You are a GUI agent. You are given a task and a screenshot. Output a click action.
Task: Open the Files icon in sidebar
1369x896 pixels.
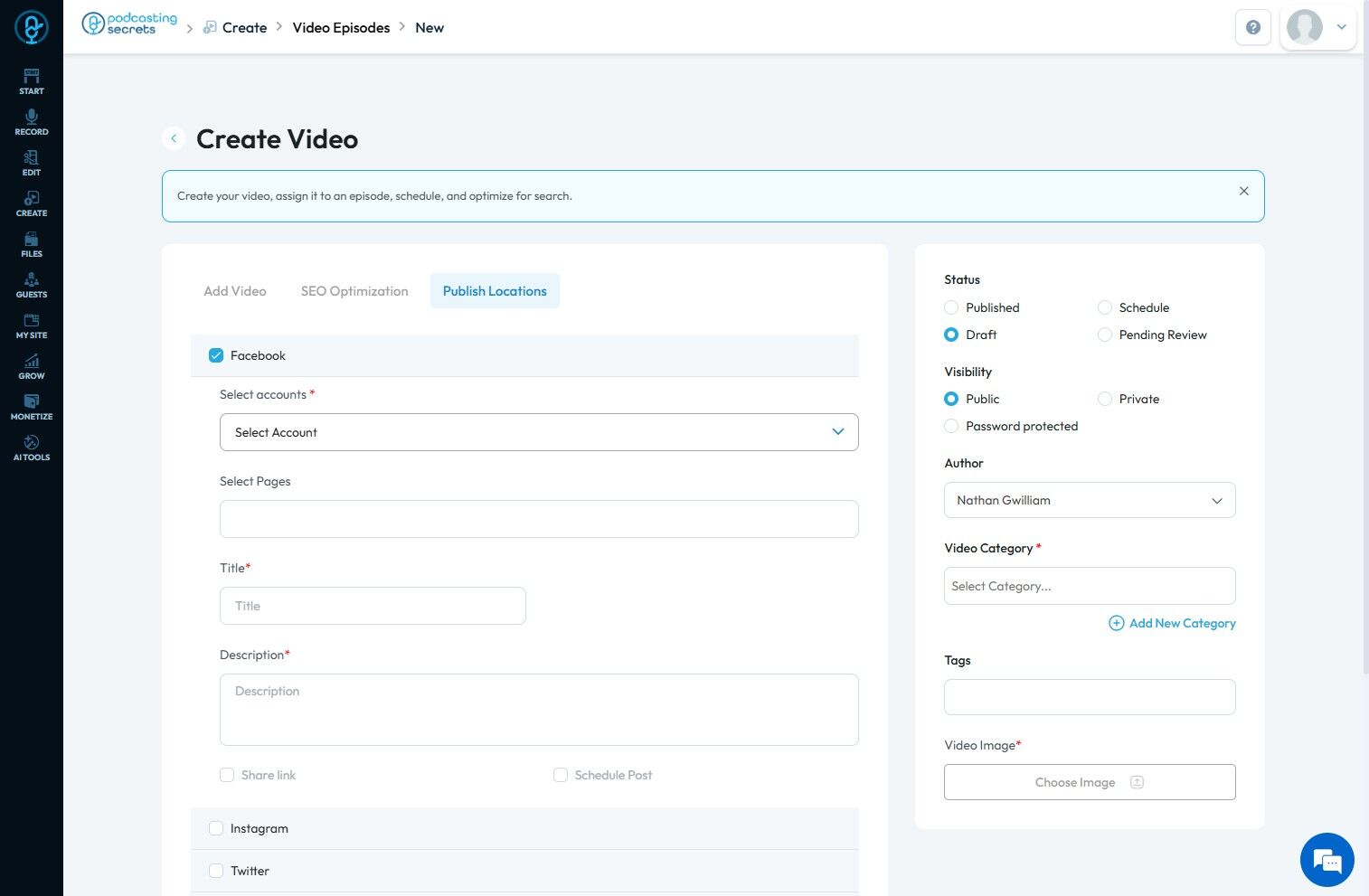click(32, 244)
